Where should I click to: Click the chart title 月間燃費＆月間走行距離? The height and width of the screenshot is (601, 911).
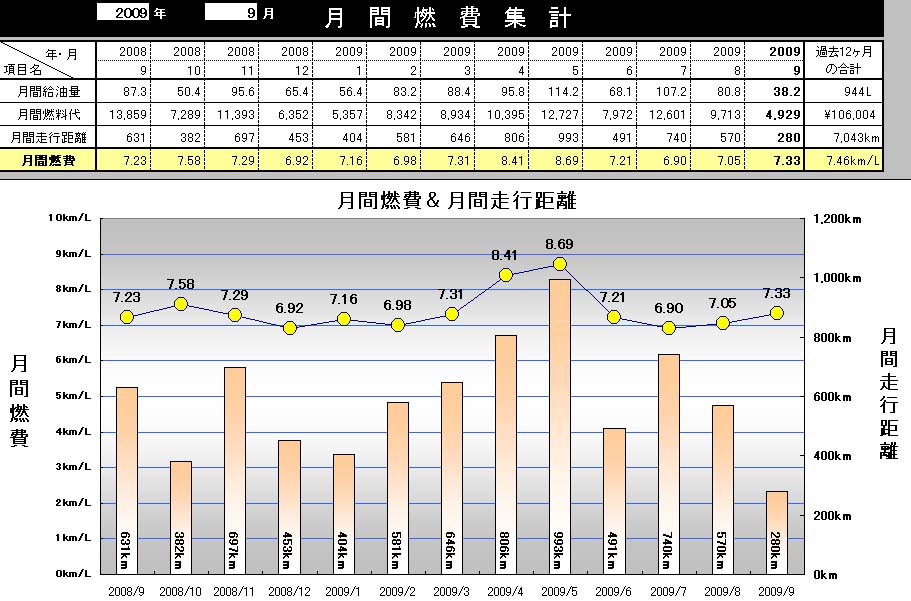coord(456,201)
